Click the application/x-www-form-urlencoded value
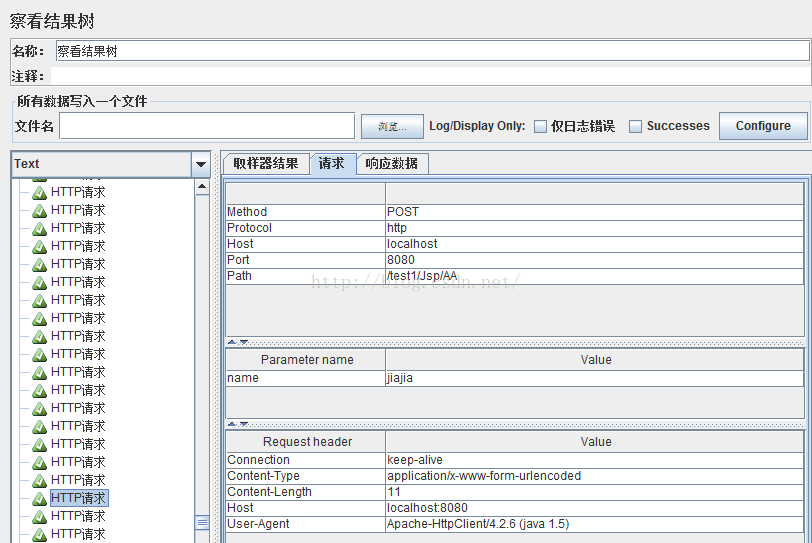This screenshot has width=812, height=543. pos(594,476)
